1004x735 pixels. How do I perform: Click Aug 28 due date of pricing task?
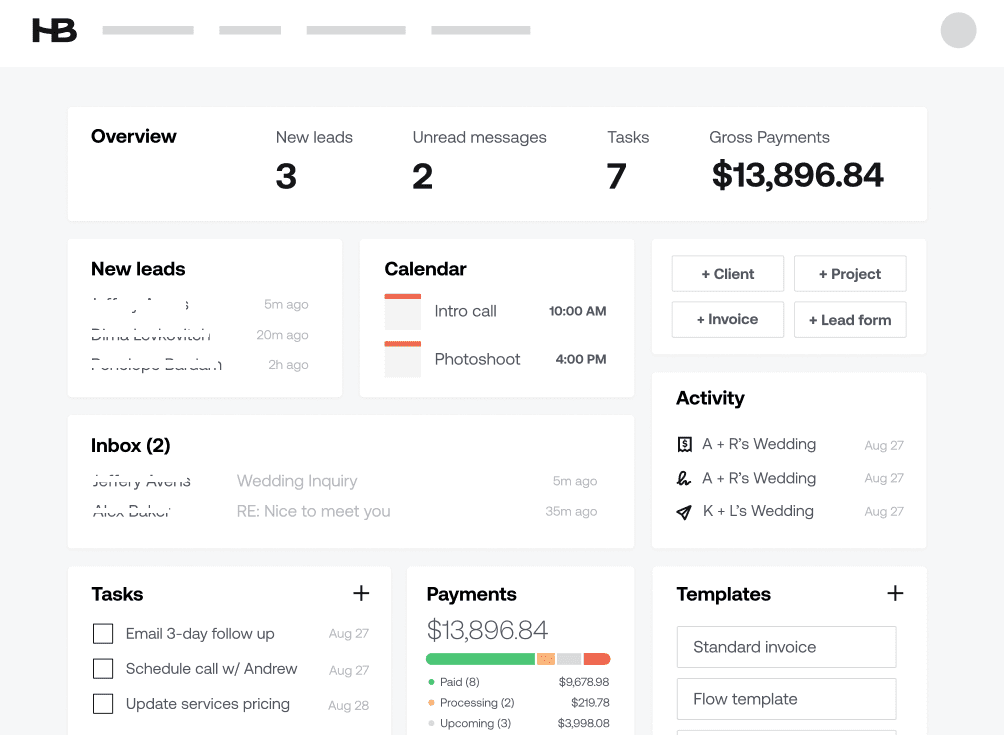click(348, 706)
